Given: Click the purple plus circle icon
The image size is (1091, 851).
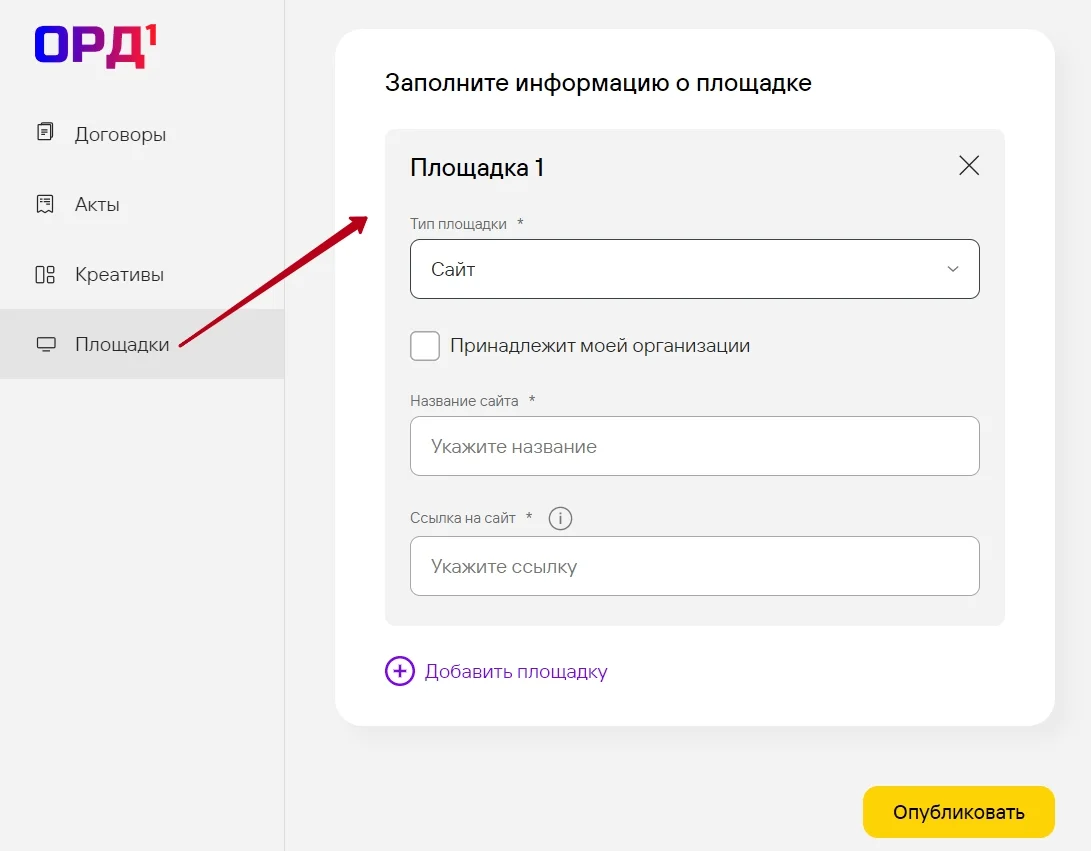Looking at the screenshot, I should tap(399, 671).
